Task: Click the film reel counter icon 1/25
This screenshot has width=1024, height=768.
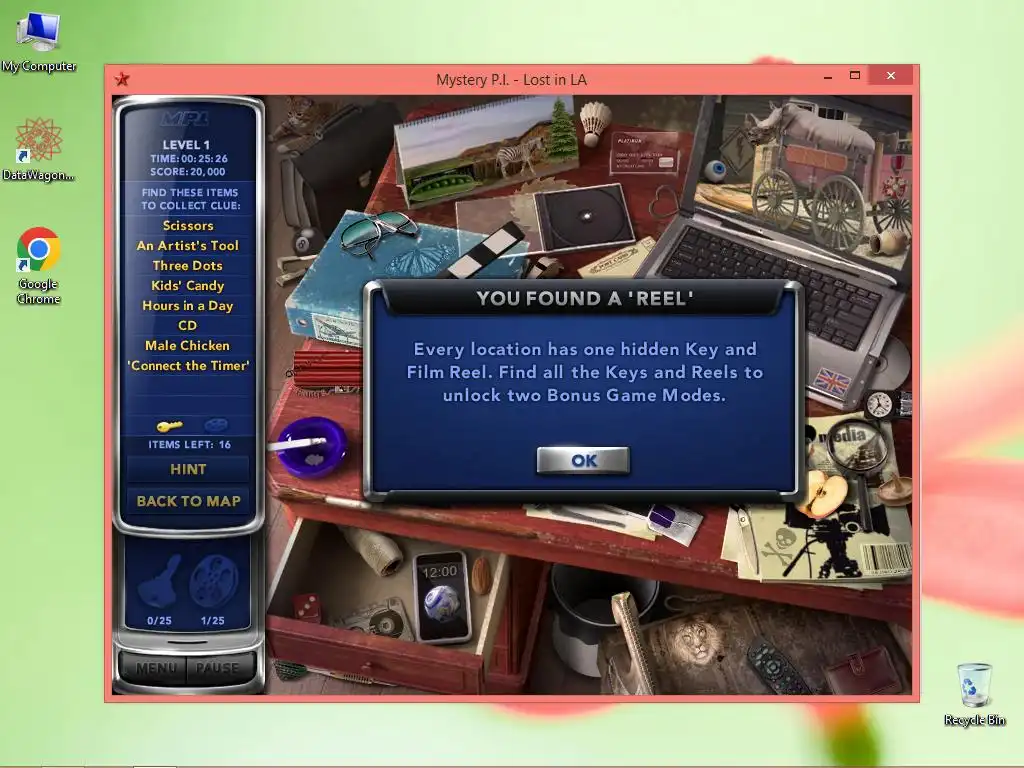Action: (214, 590)
